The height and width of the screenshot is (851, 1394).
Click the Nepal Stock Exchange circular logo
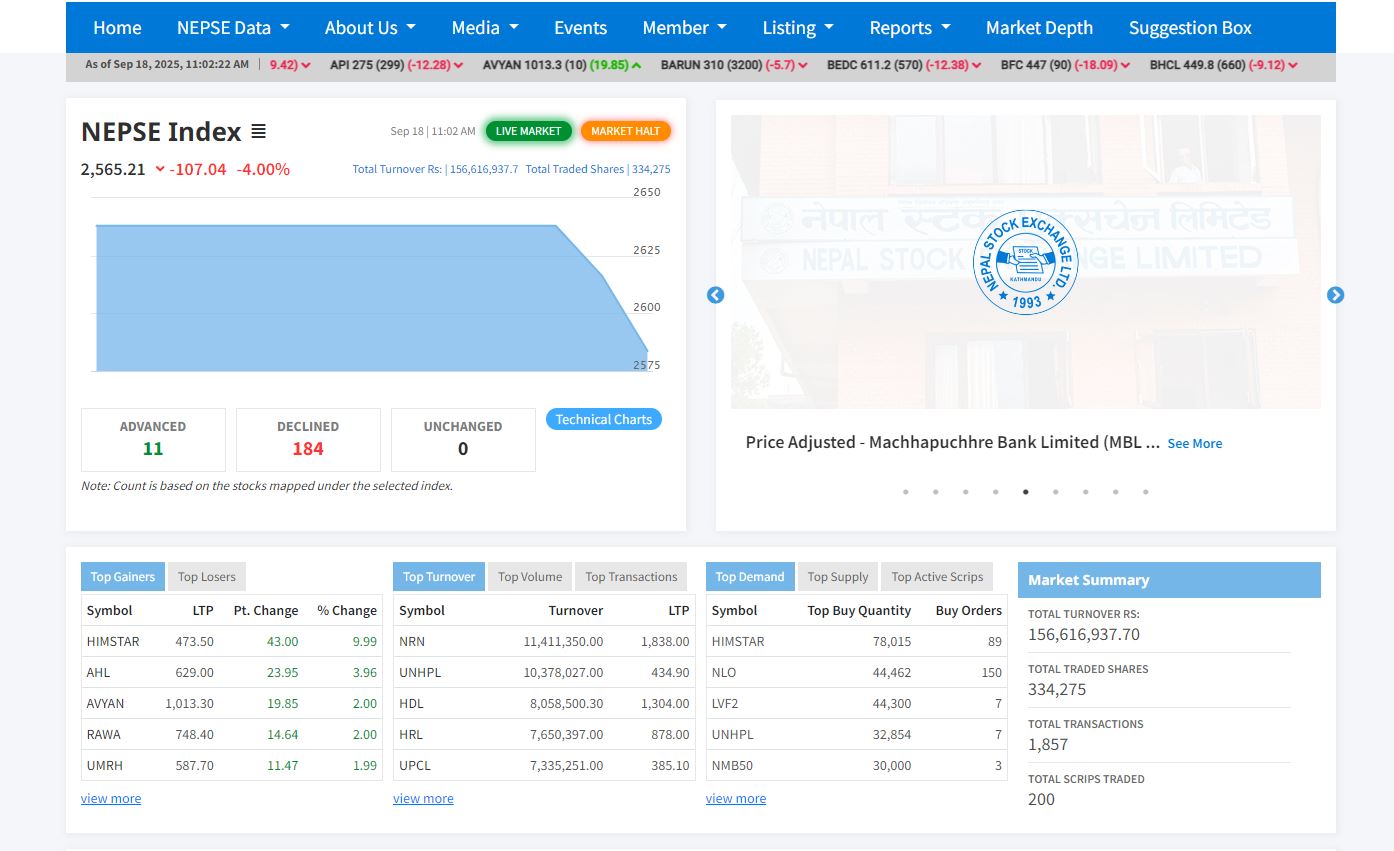1026,262
